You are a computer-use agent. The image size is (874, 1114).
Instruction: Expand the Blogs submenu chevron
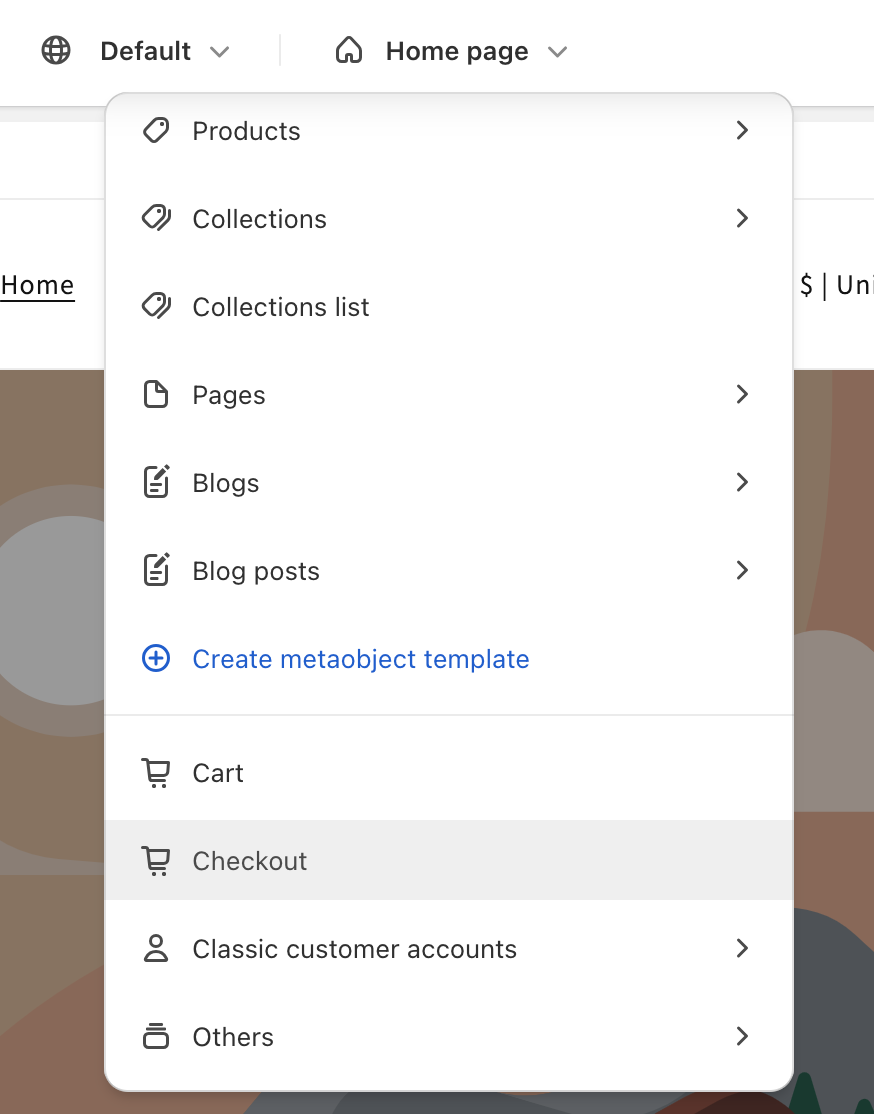(x=742, y=482)
